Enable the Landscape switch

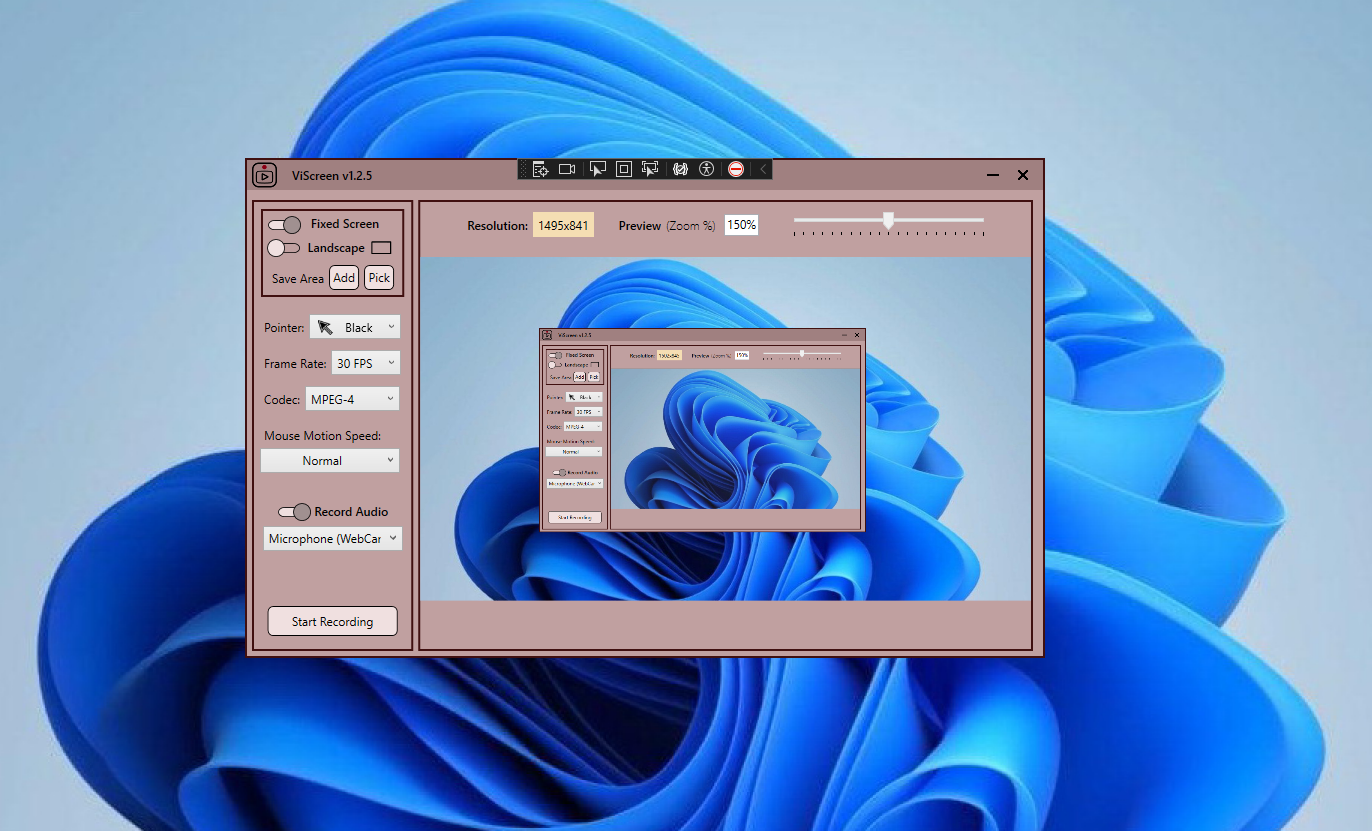283,247
